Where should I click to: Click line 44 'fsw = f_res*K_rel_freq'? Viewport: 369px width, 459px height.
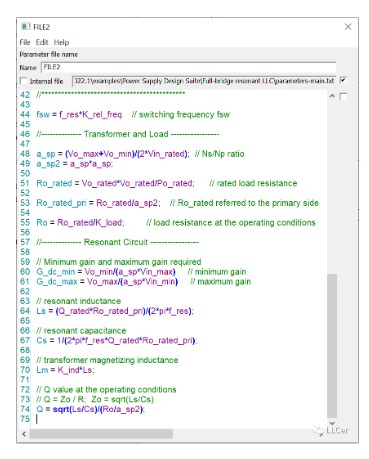79,115
